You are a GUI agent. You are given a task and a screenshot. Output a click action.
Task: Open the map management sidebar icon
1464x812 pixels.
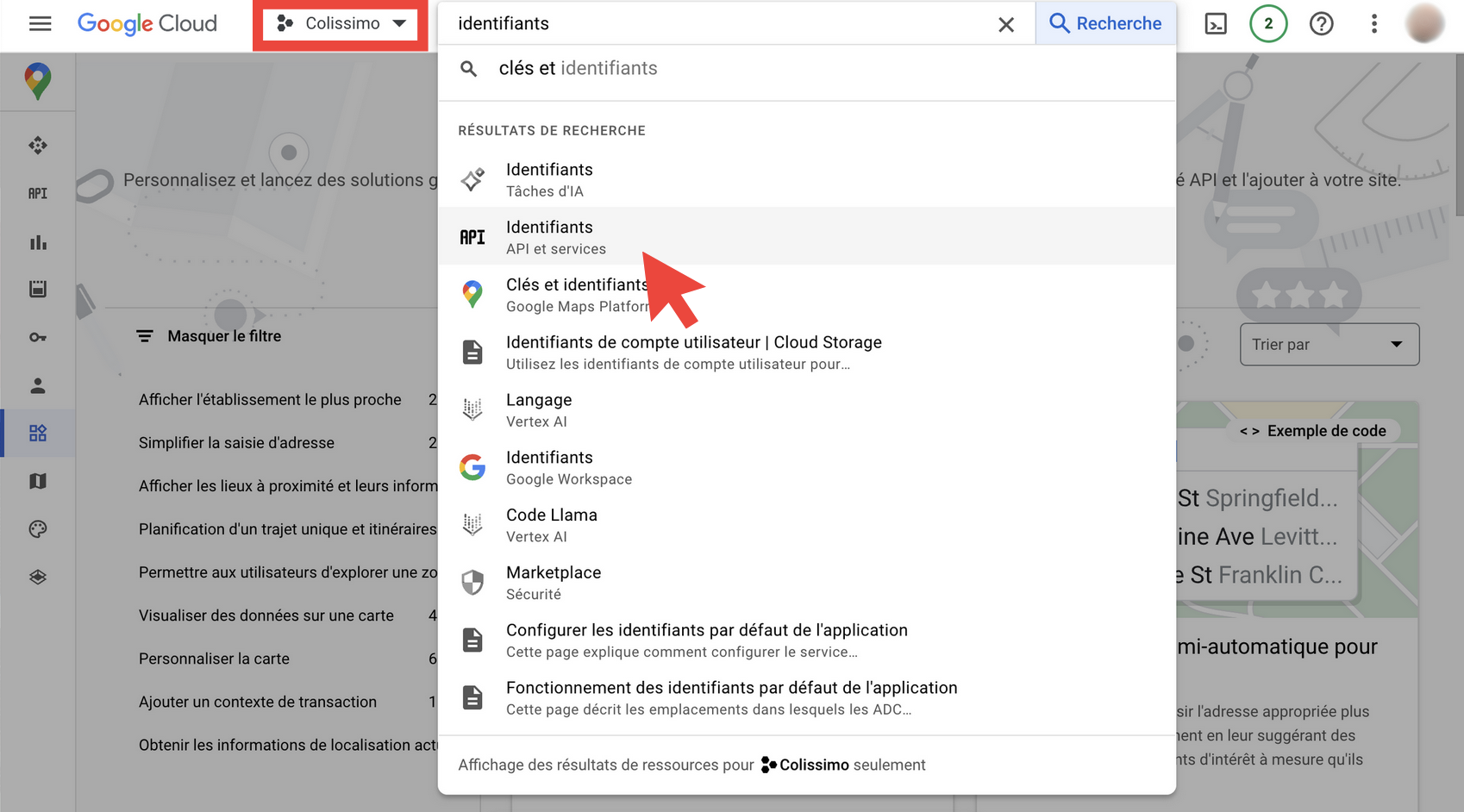pyautogui.click(x=38, y=481)
